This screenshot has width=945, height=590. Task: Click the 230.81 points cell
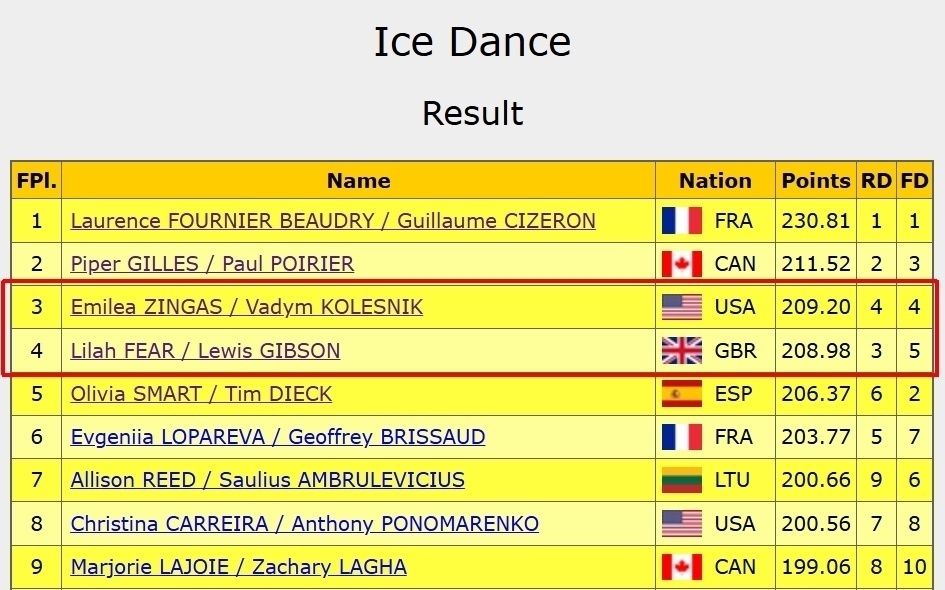pos(815,221)
